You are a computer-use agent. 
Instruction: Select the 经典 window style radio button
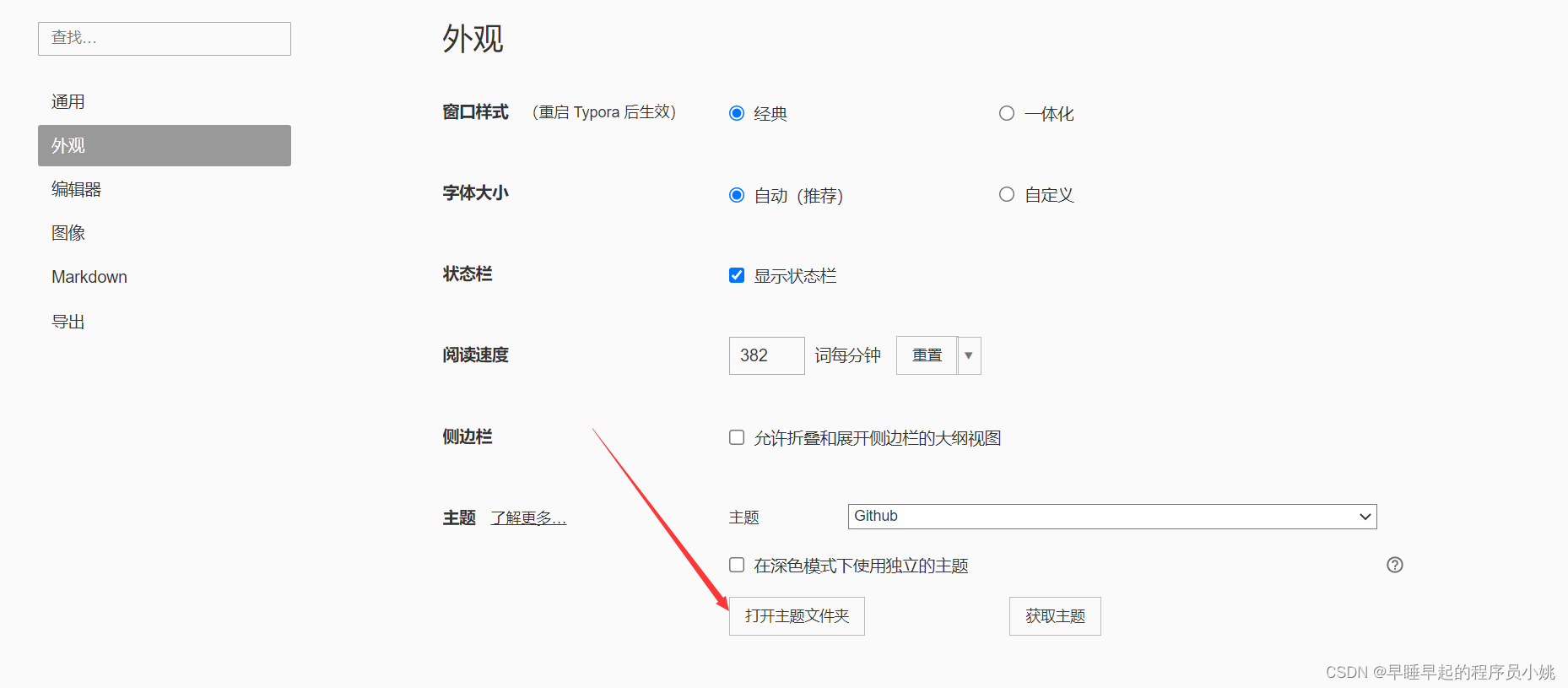pos(737,113)
